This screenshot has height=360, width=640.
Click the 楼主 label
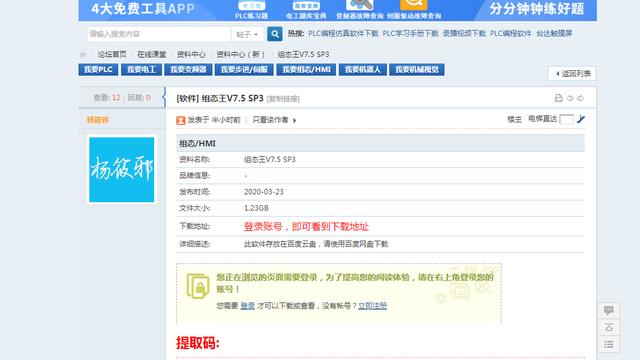click(514, 120)
